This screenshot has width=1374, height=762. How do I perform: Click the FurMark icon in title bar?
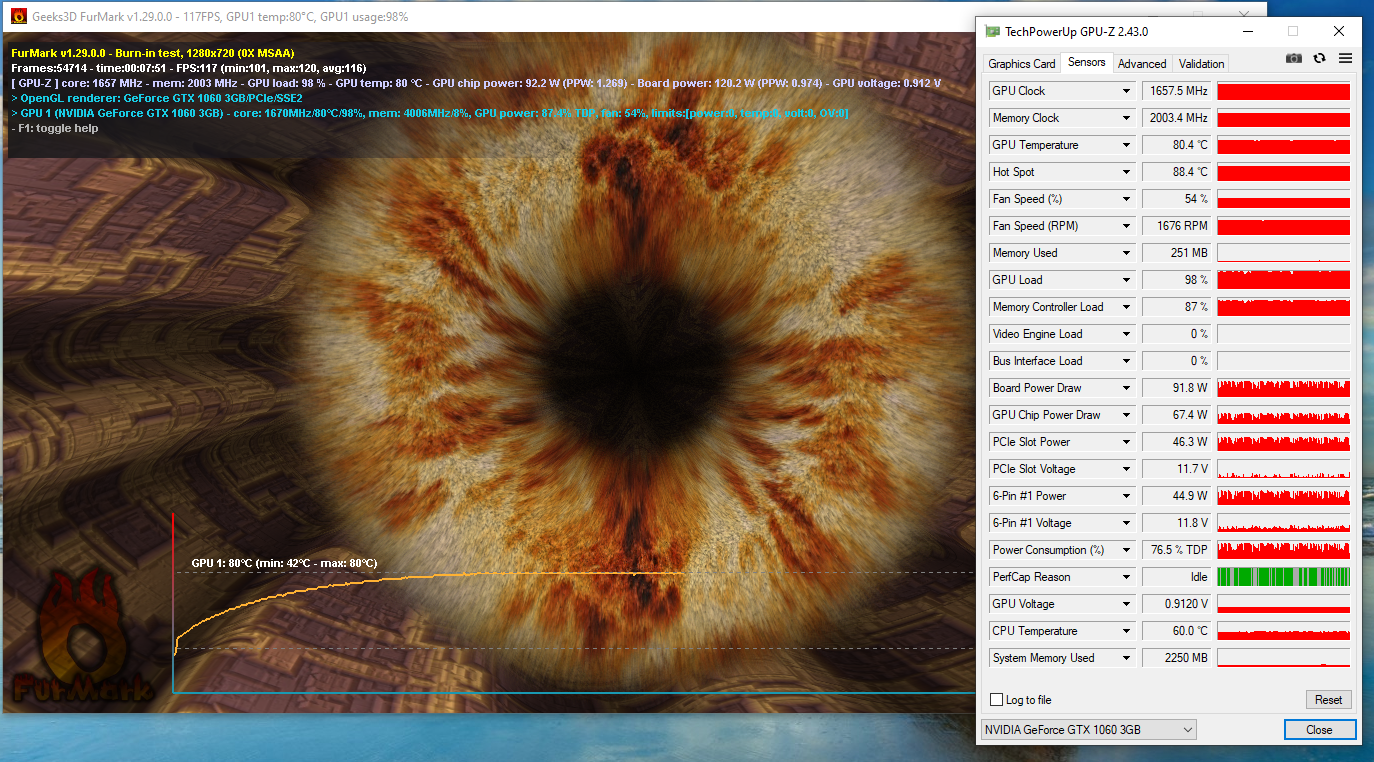pyautogui.click(x=18, y=16)
